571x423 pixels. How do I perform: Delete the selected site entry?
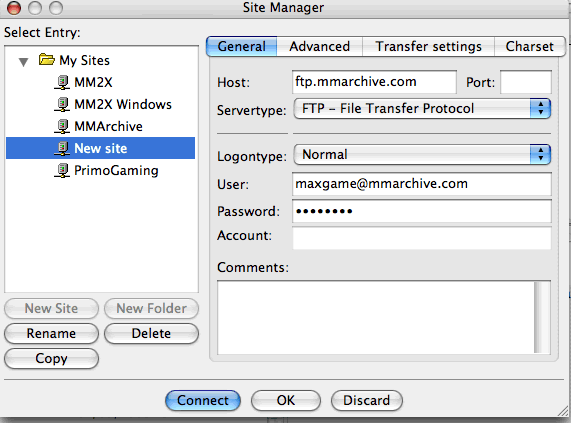coord(151,333)
